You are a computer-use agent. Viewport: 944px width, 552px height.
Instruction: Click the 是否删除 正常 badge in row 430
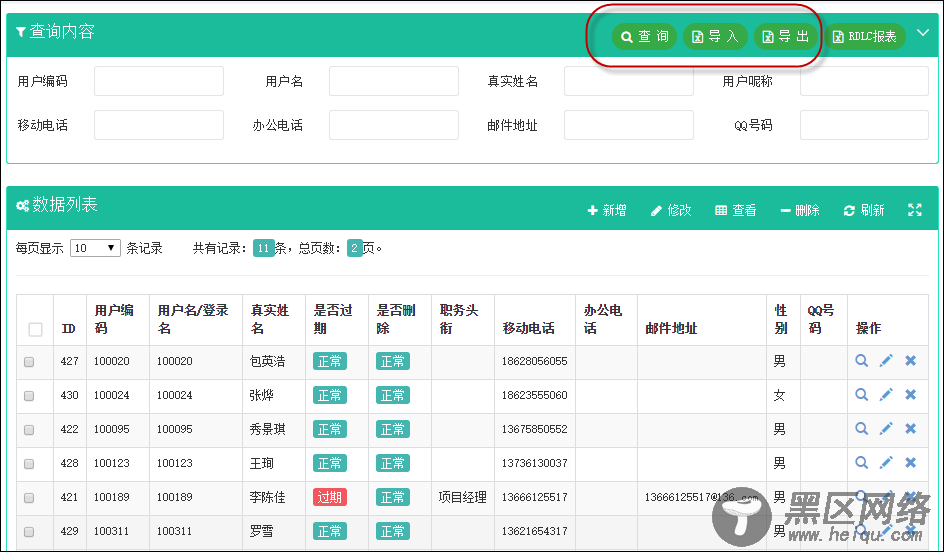393,395
